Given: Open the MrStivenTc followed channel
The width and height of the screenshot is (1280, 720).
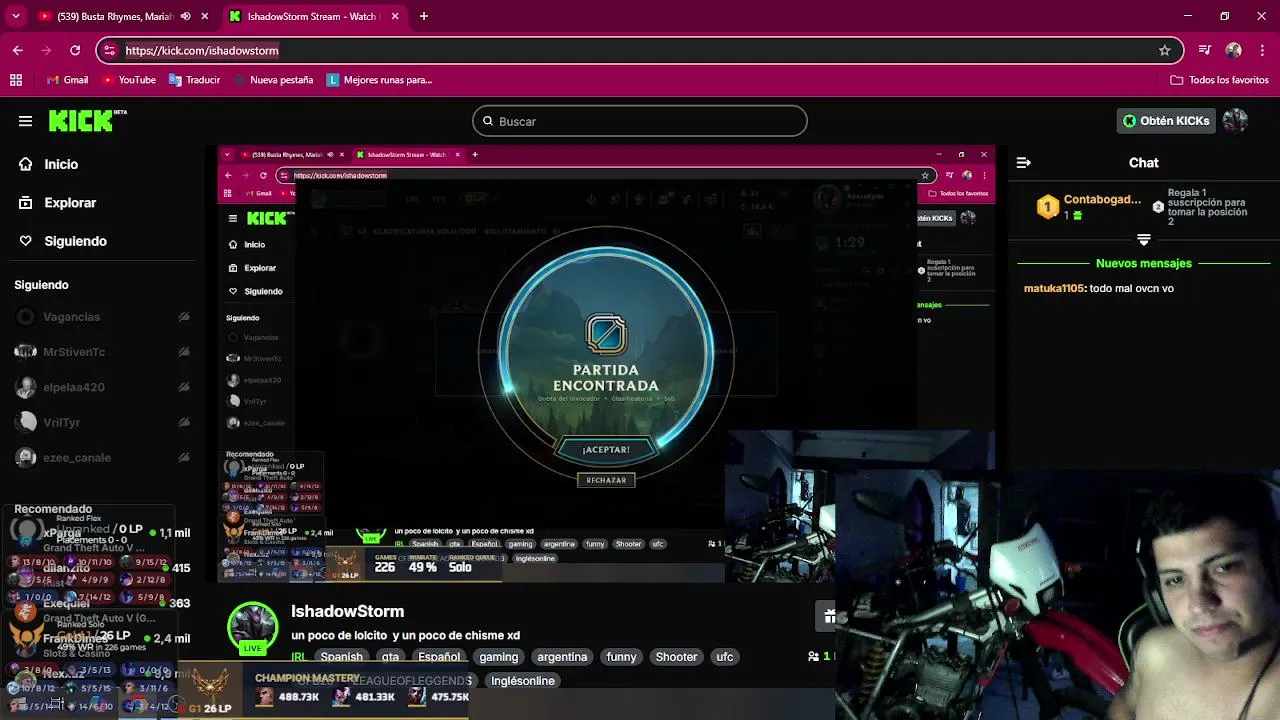Looking at the screenshot, I should coord(74,352).
